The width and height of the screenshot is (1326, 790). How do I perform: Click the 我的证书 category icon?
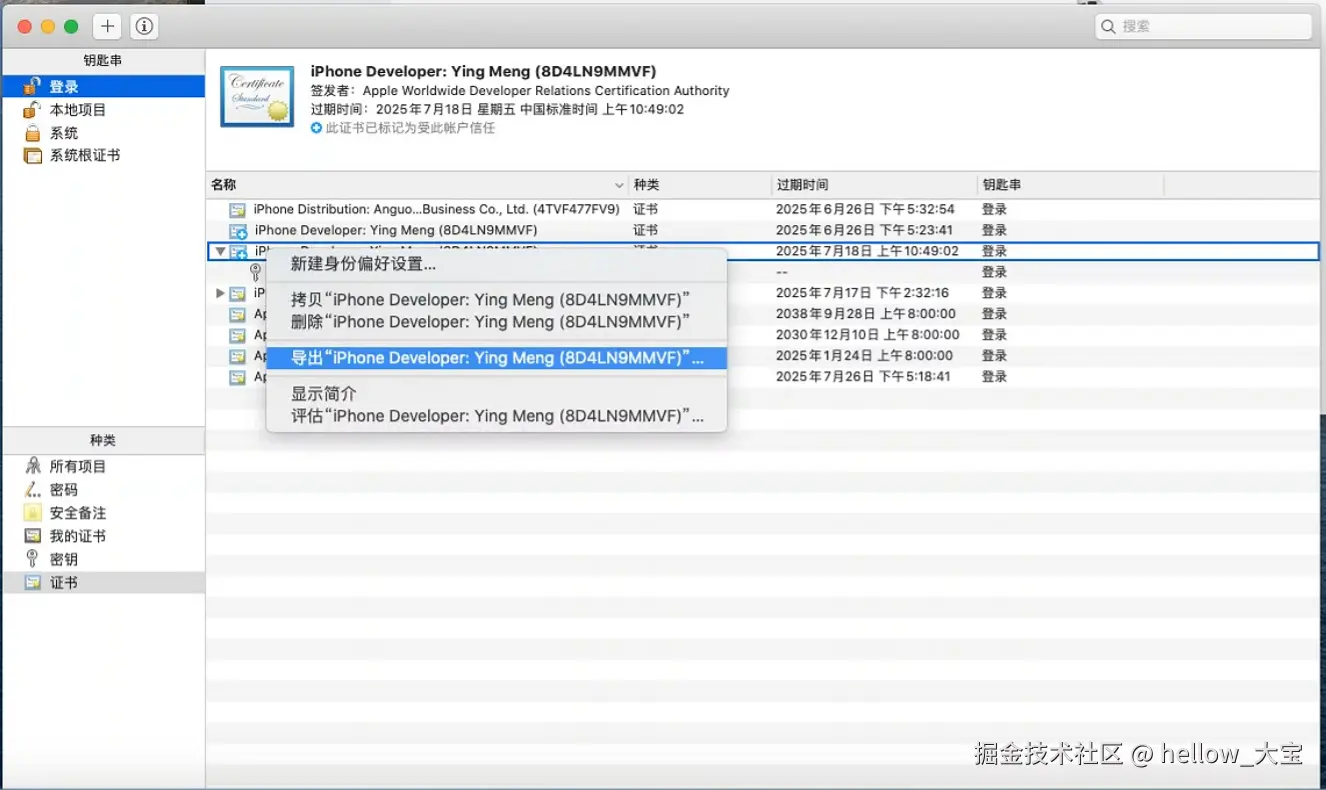pos(33,536)
